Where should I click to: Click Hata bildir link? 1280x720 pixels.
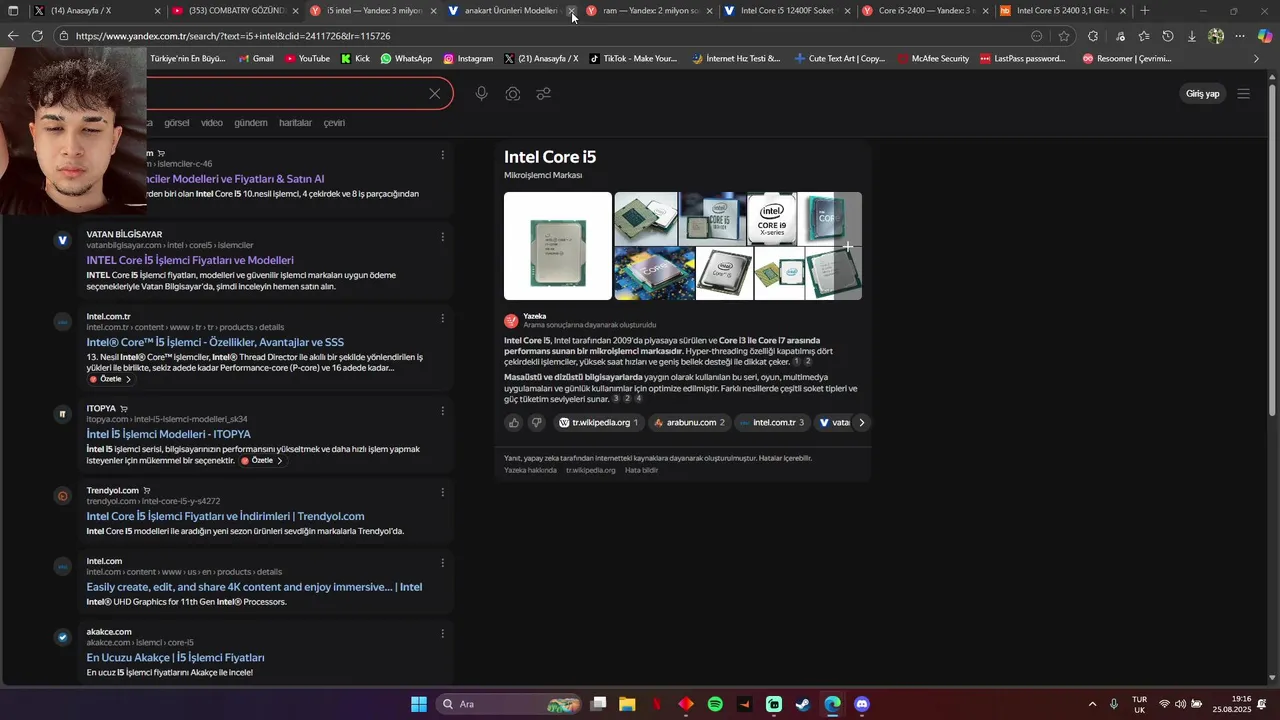coord(642,470)
